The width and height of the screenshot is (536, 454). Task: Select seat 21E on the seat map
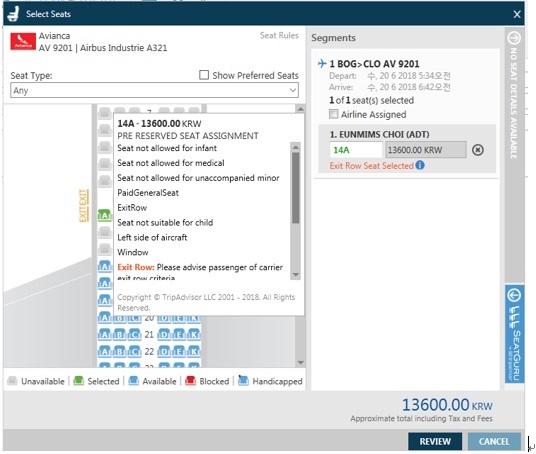coord(179,334)
